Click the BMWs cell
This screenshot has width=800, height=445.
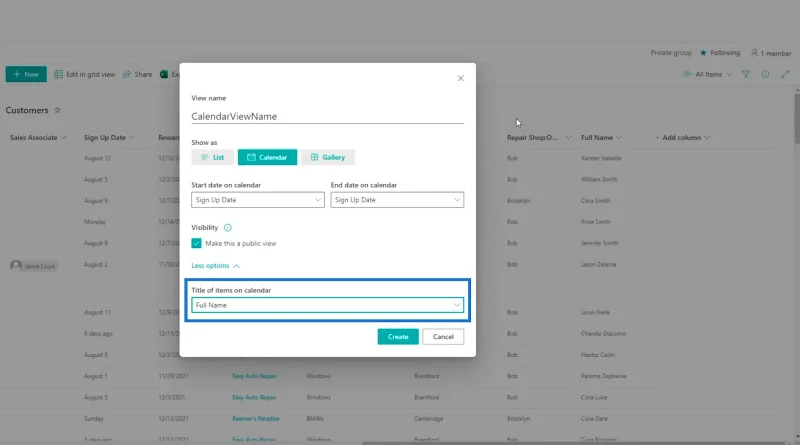pyautogui.click(x=314, y=418)
